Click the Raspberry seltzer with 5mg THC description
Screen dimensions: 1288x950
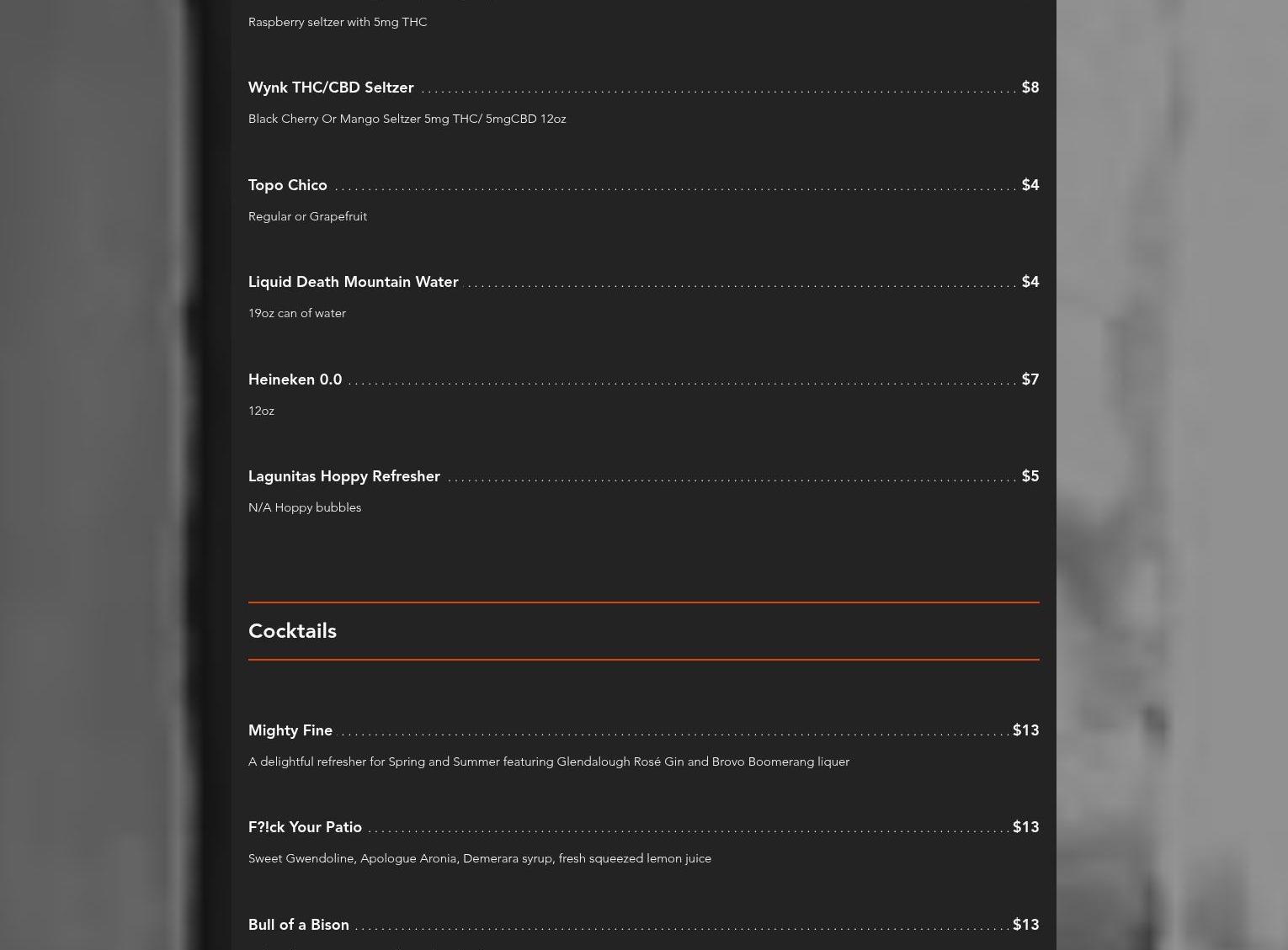click(338, 22)
